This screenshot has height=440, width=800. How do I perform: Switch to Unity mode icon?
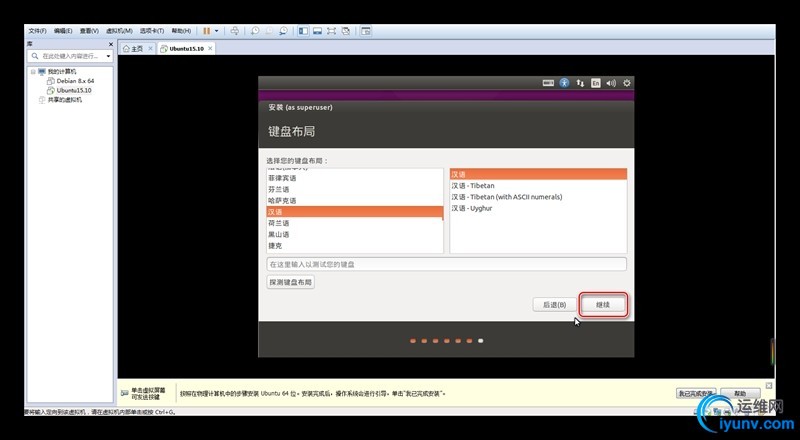346,31
